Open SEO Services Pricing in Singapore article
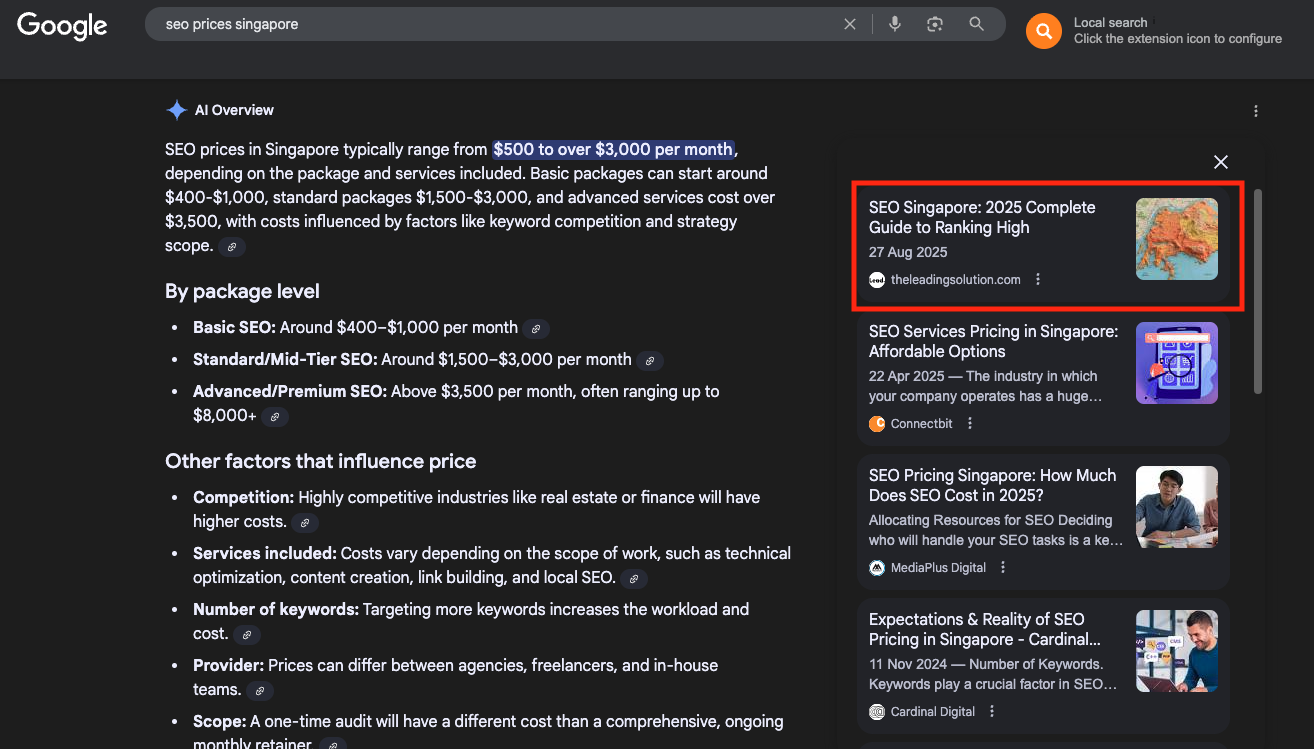This screenshot has width=1314, height=749. point(993,341)
